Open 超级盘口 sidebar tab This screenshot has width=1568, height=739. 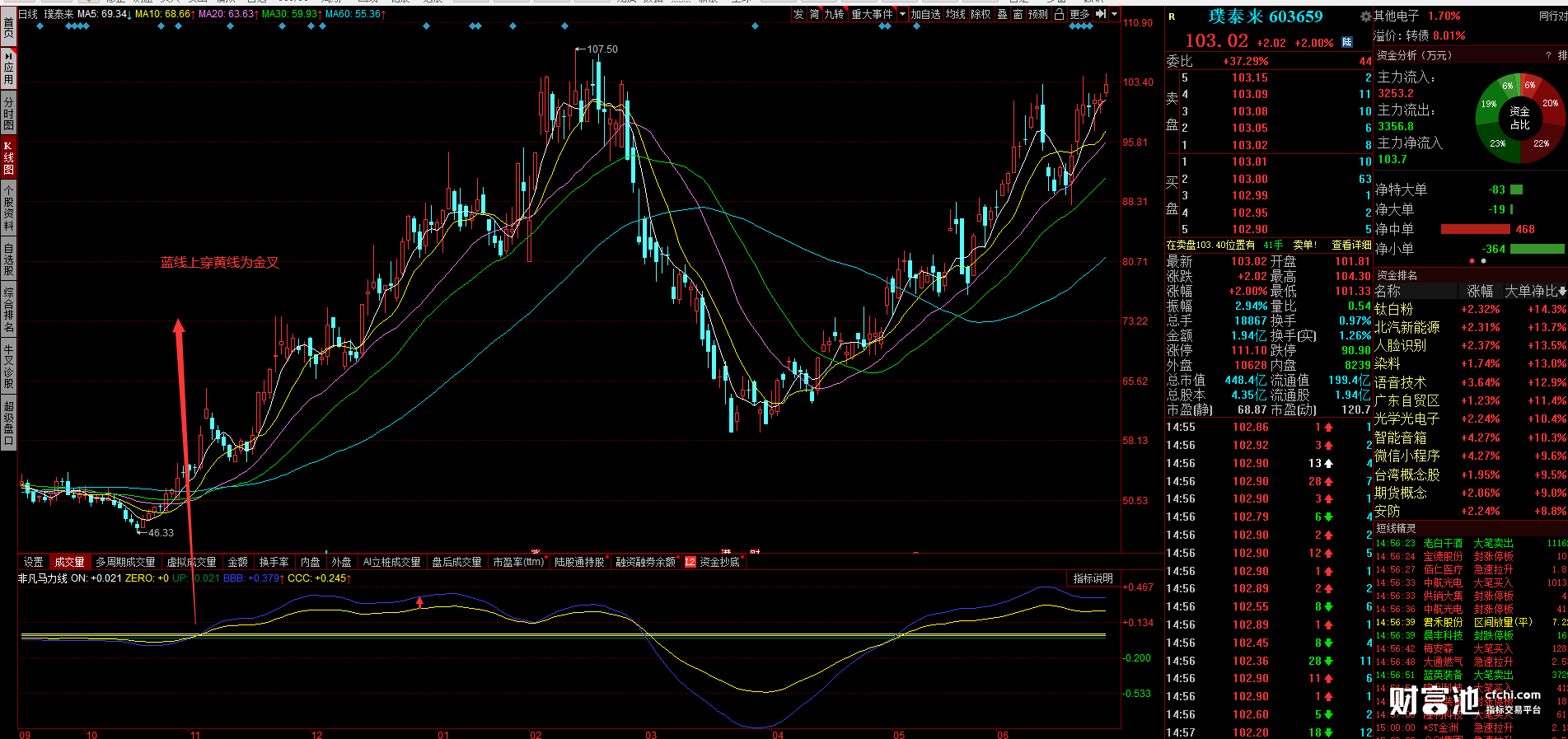8,423
